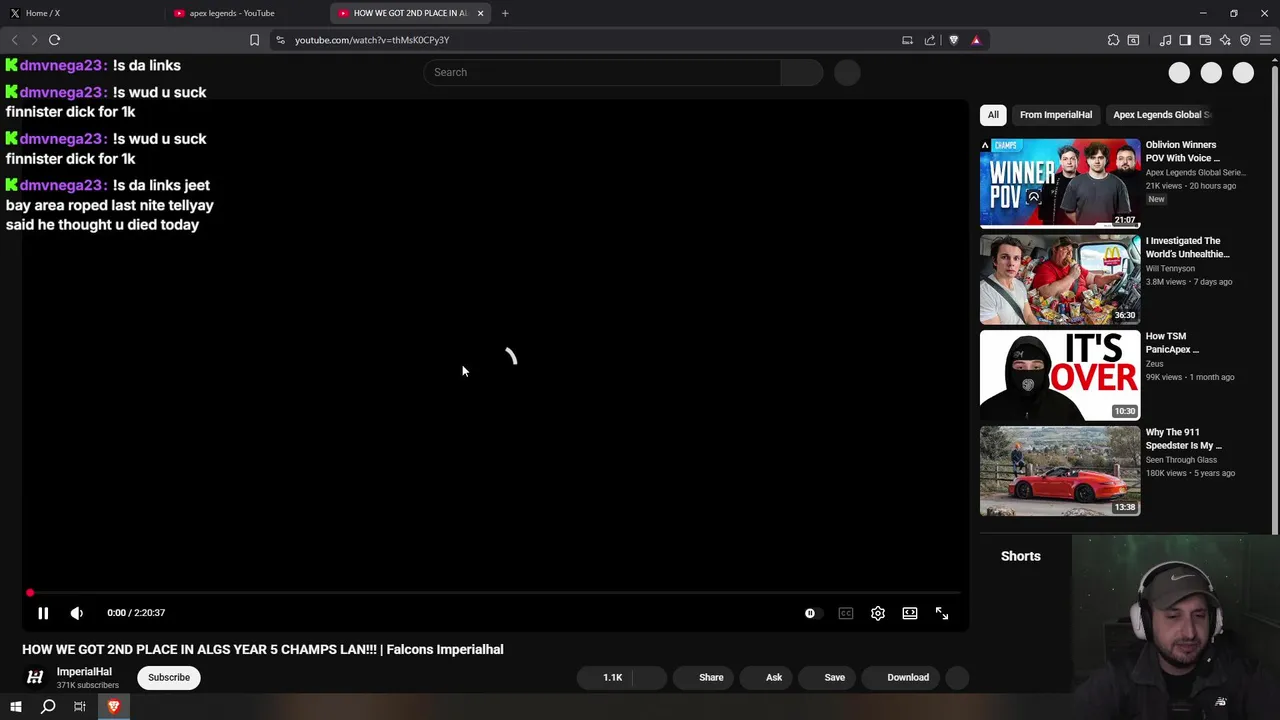Click 'Oblivion Winners POV With Voice' title
1280x720 pixels.
[1183, 151]
